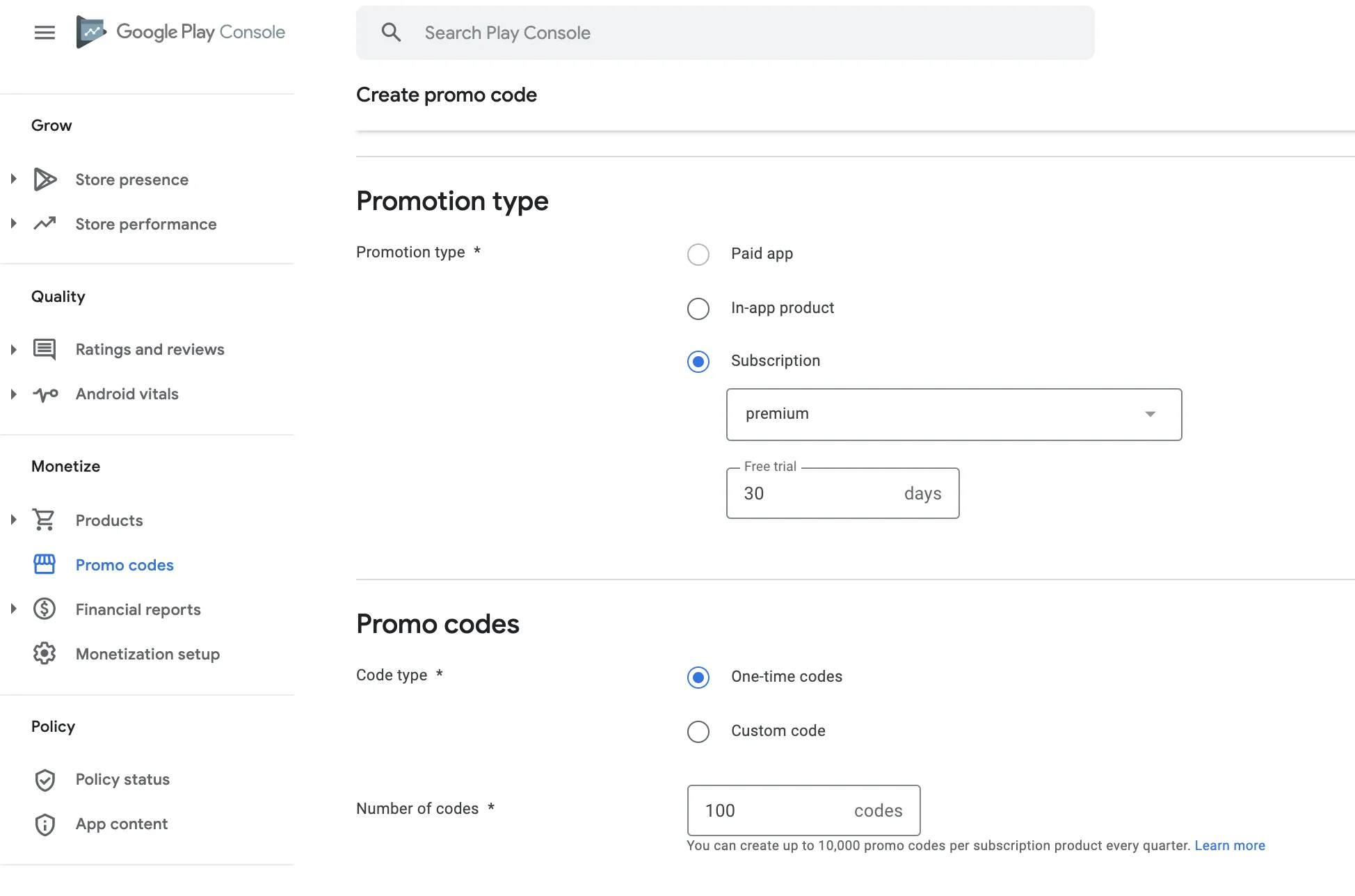The image size is (1355, 896).
Task: Click the Store presence play icon
Action: click(45, 179)
